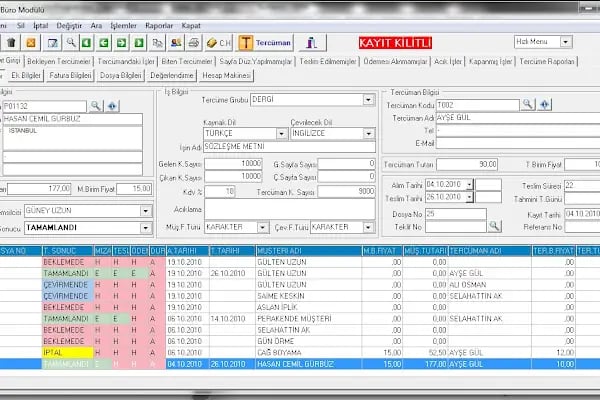Click the Dosya Bilgileri button

tap(121, 75)
